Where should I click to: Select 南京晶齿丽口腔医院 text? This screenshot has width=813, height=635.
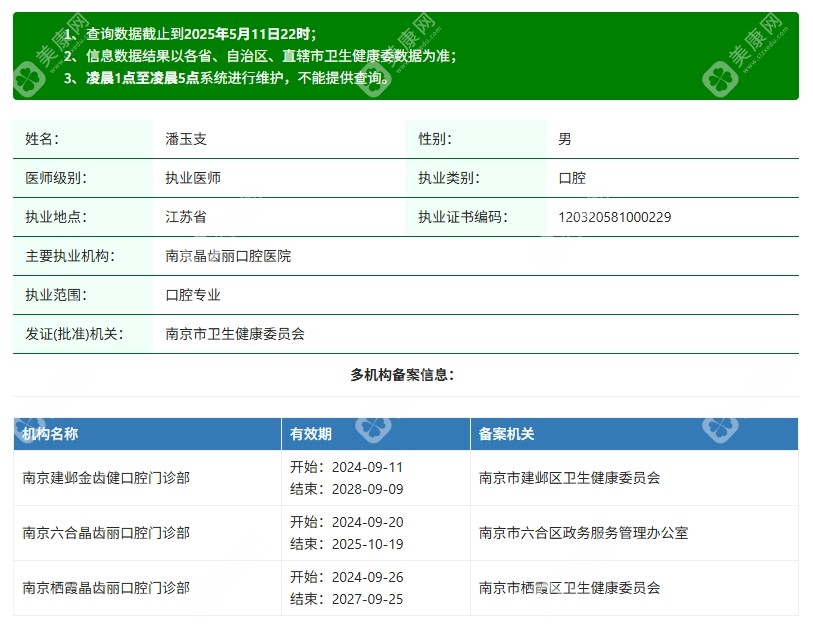pyautogui.click(x=228, y=256)
